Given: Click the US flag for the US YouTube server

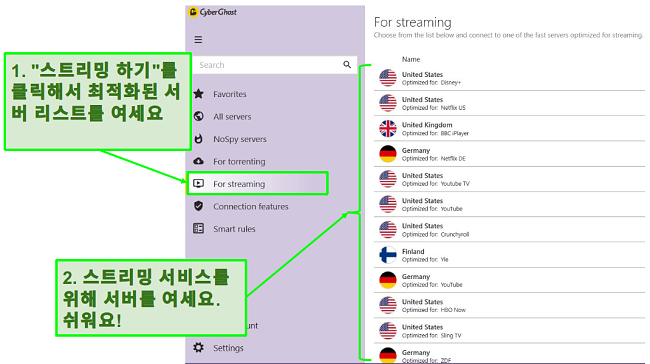Looking at the screenshot, I should tap(388, 204).
